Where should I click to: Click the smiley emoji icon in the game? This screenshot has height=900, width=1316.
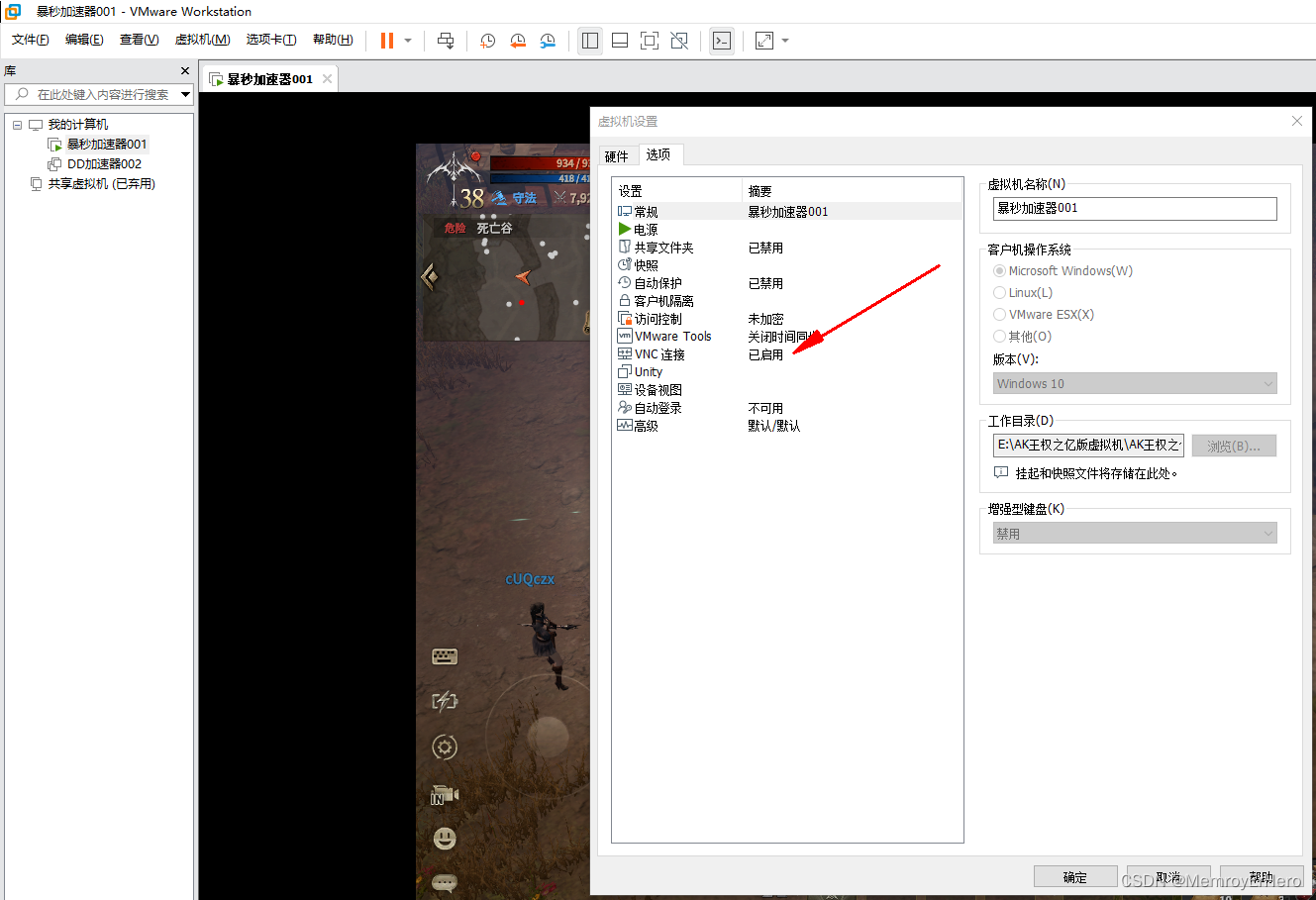coord(445,839)
